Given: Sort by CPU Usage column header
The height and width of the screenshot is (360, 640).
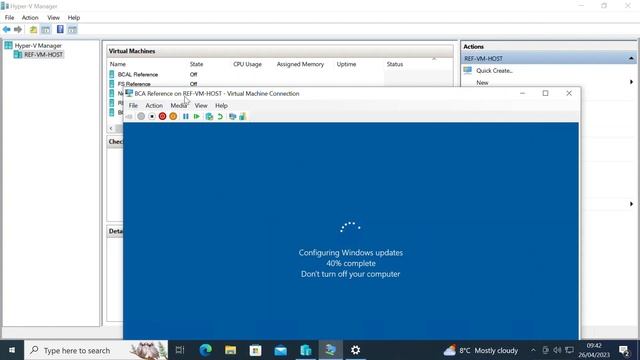Looking at the screenshot, I should coord(247,64).
